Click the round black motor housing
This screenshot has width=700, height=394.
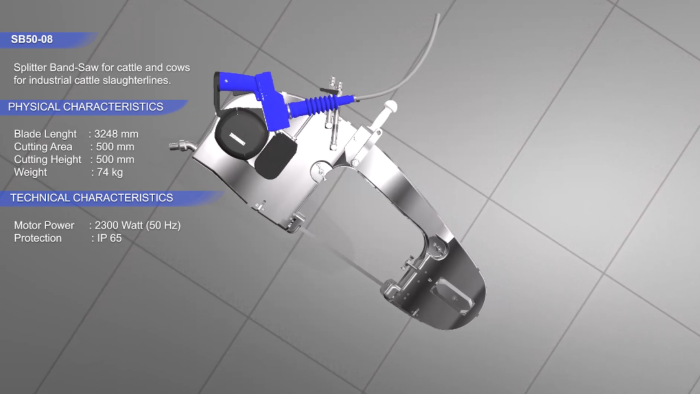(x=241, y=134)
